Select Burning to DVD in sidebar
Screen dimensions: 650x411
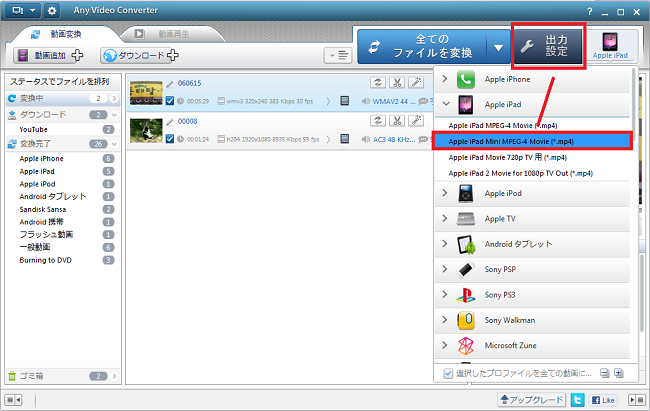click(46, 260)
